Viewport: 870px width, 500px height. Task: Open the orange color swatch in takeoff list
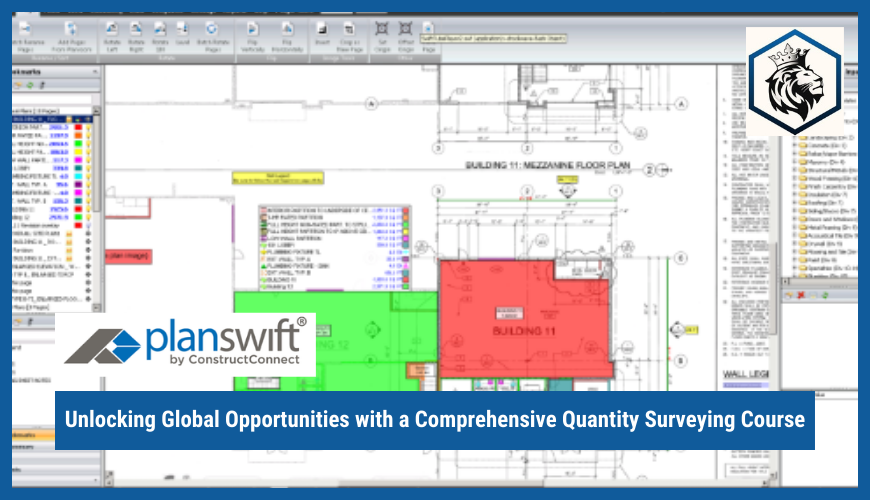click(78, 135)
